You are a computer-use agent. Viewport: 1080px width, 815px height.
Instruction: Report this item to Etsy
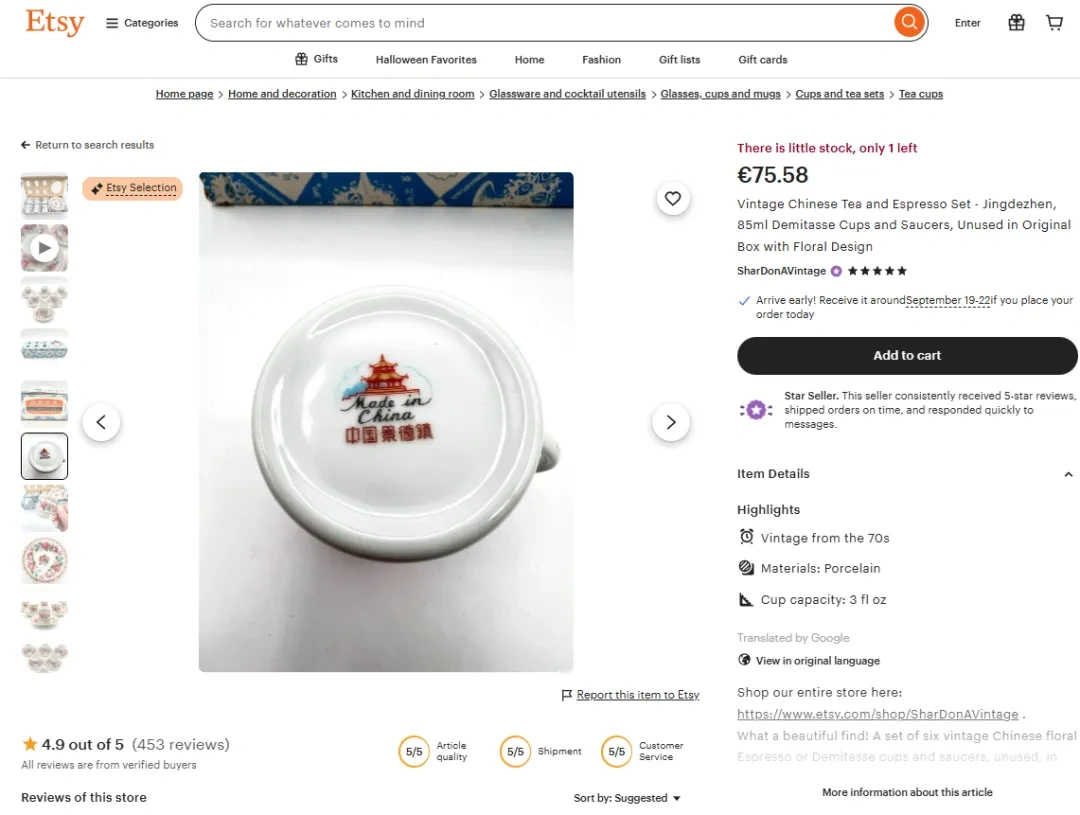[x=637, y=695]
